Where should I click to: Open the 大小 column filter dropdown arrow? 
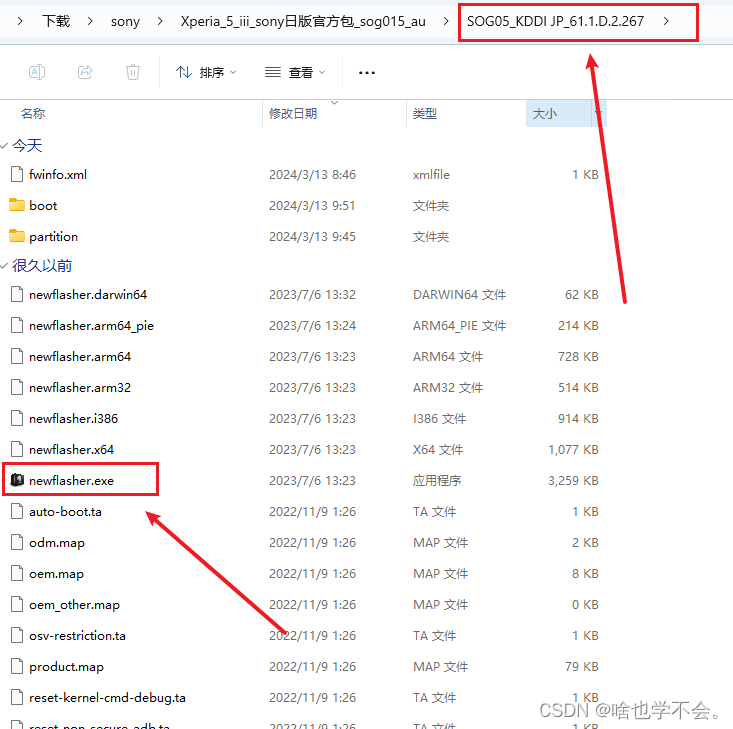(x=599, y=114)
